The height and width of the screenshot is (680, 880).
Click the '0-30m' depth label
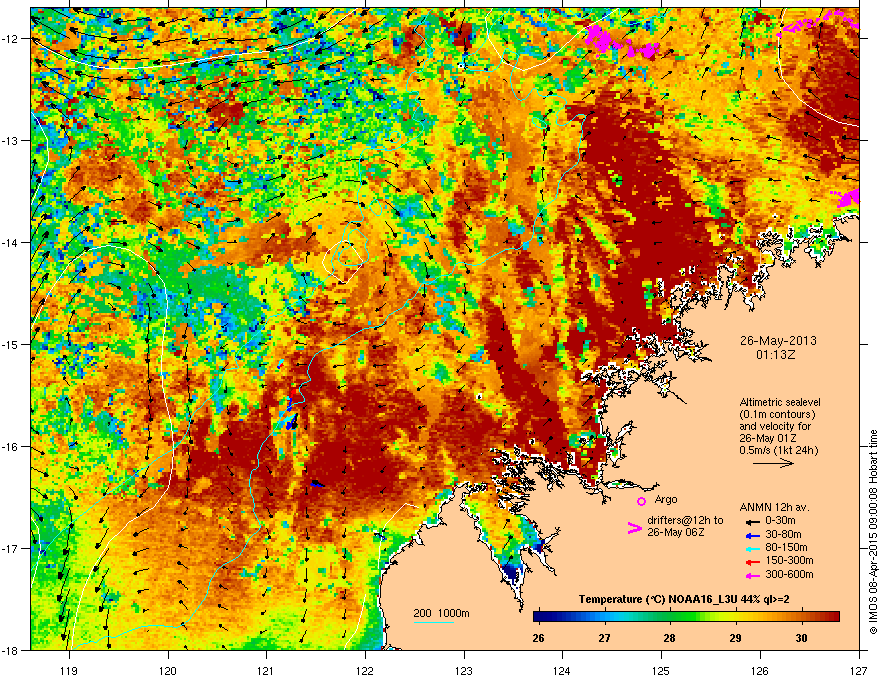780,521
